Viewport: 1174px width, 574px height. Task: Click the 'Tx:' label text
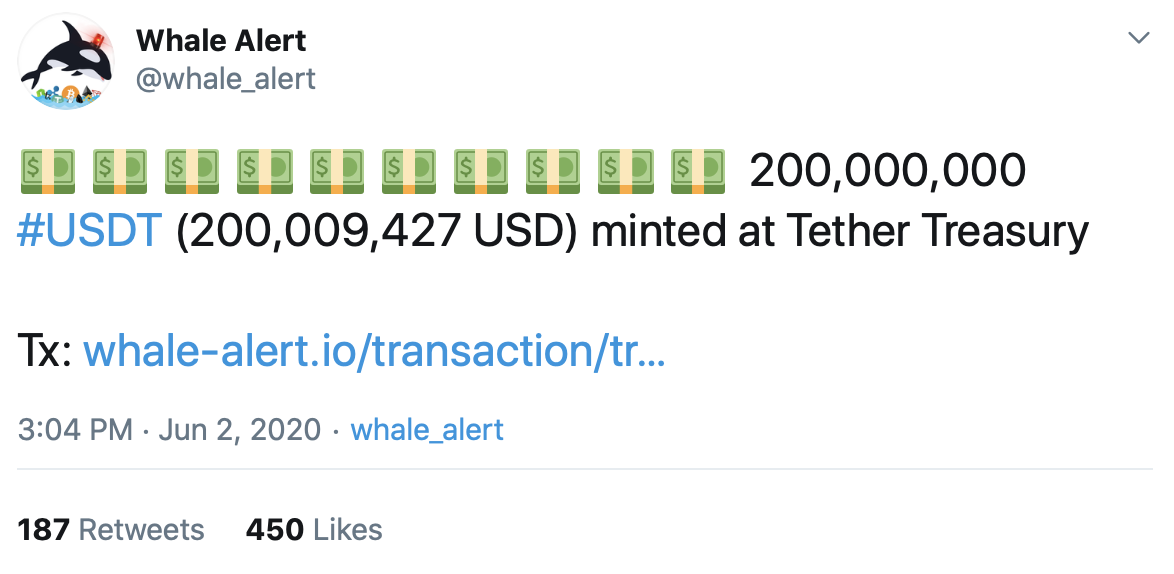(45, 351)
